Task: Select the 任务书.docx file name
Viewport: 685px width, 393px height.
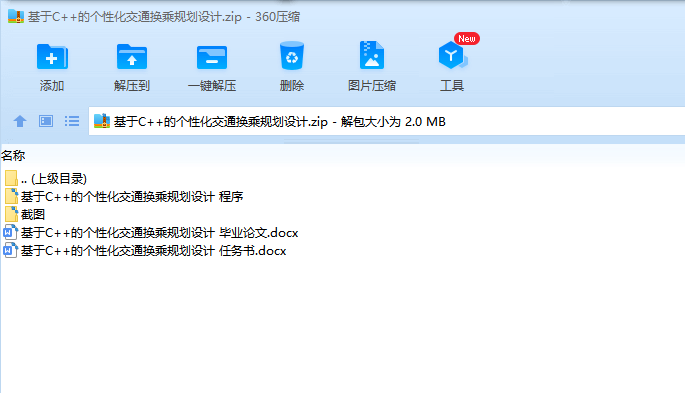Action: (x=153, y=251)
